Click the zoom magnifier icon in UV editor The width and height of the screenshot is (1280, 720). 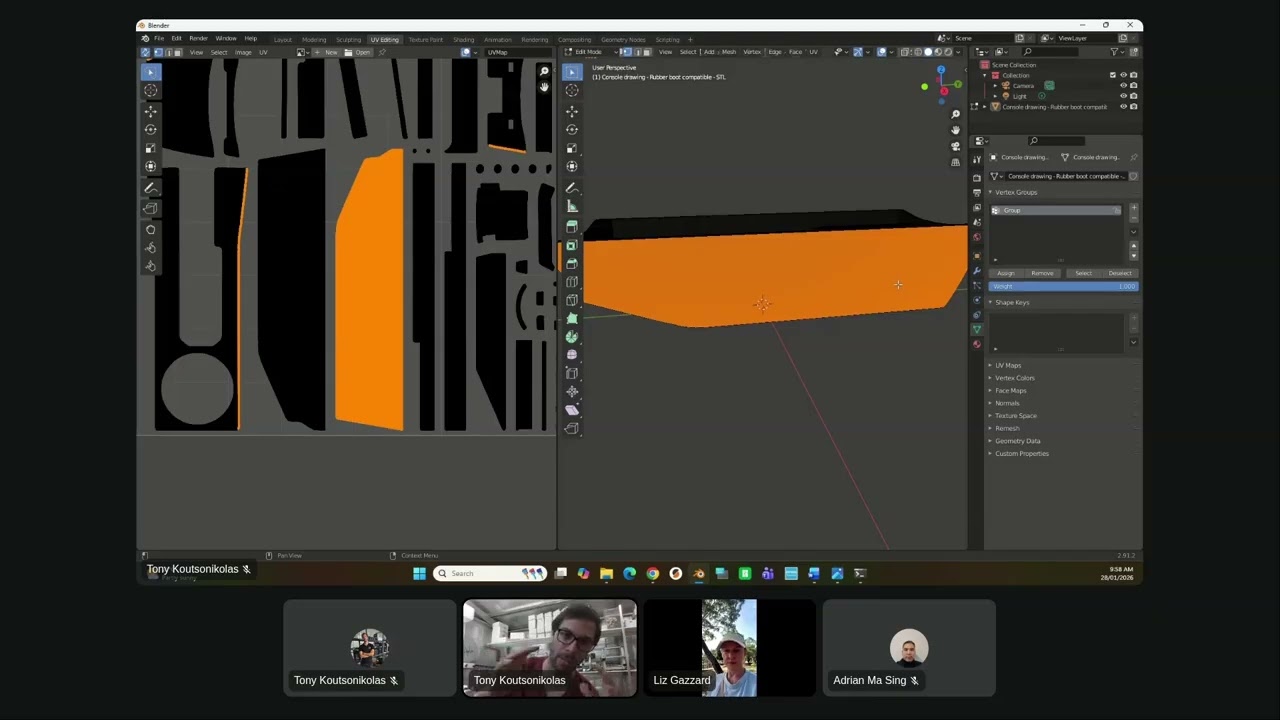click(544, 71)
